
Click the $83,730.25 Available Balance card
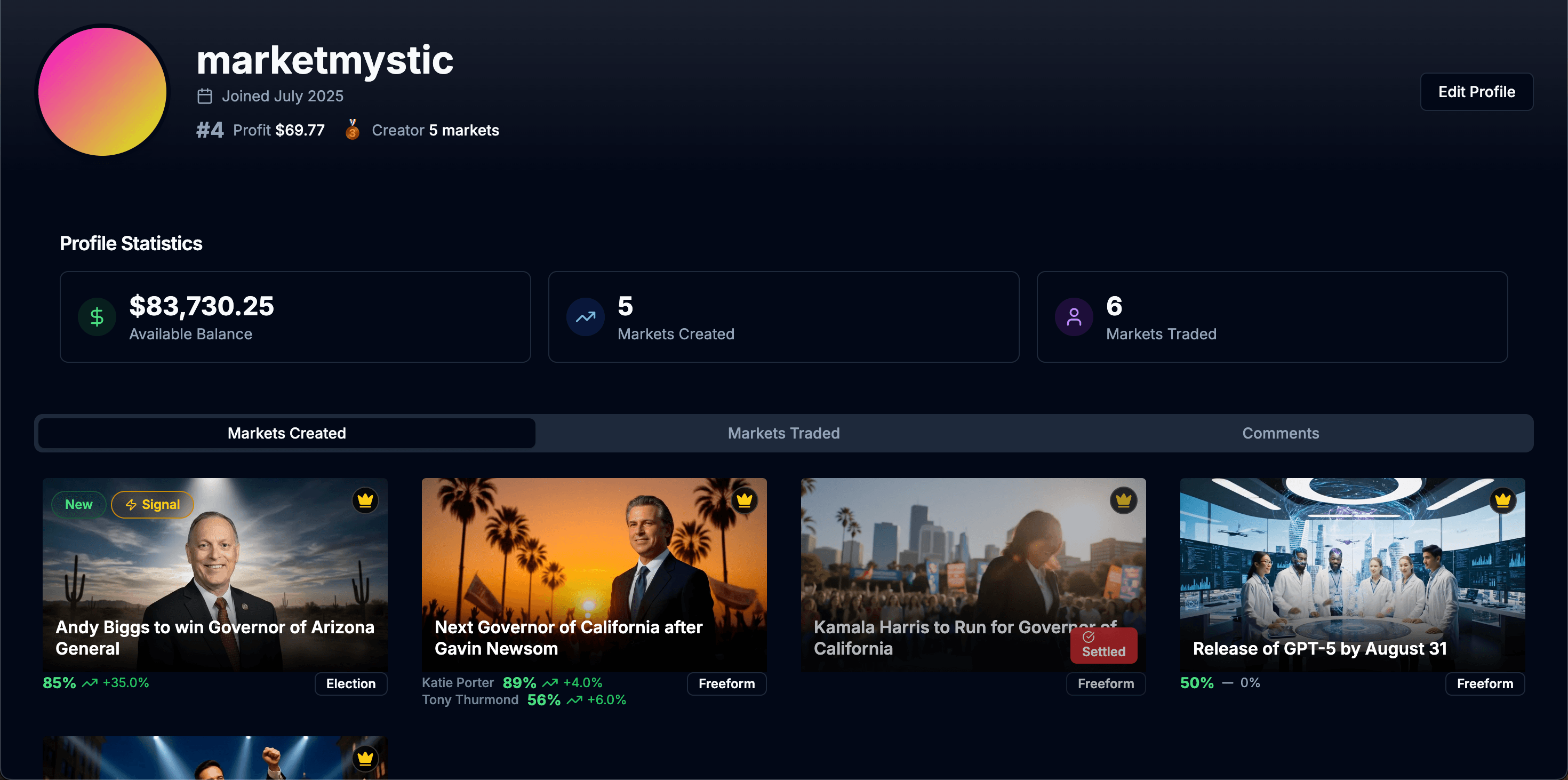coord(295,316)
